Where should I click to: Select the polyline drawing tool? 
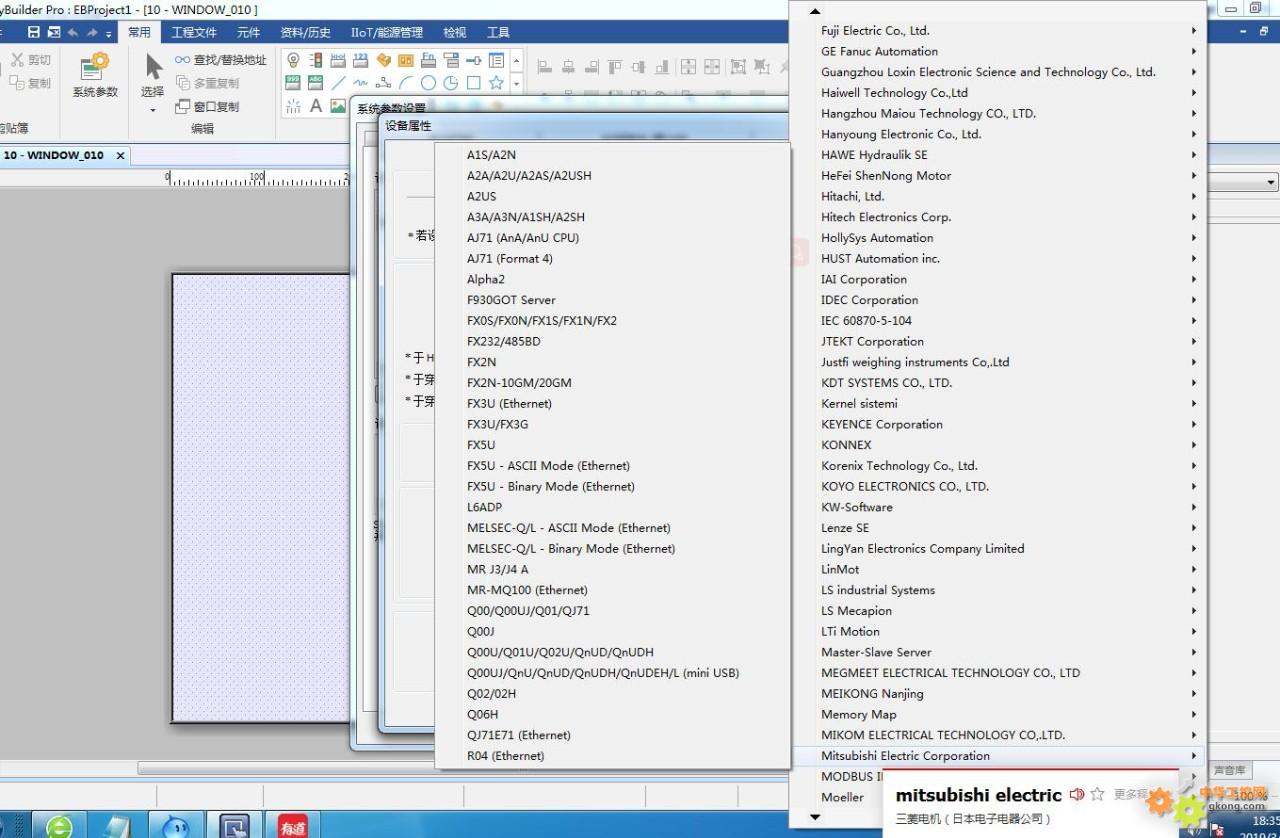click(384, 83)
